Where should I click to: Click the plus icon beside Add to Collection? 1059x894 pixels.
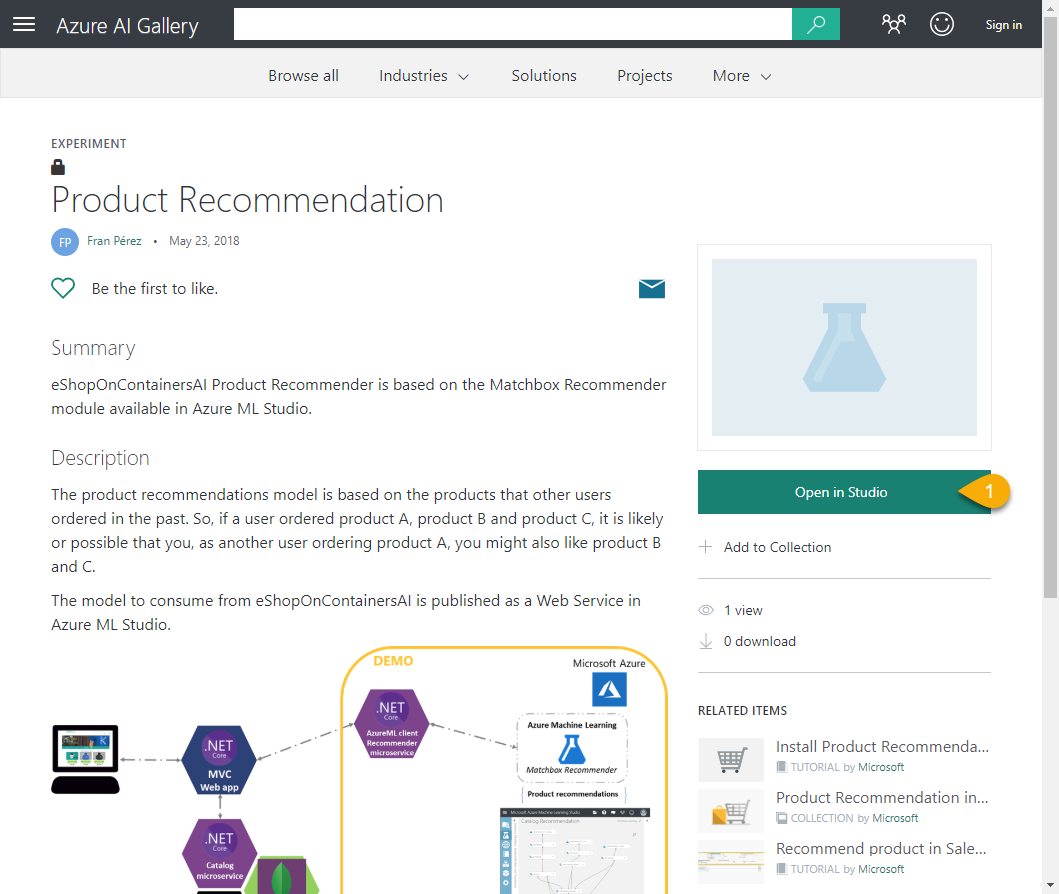pyautogui.click(x=705, y=547)
